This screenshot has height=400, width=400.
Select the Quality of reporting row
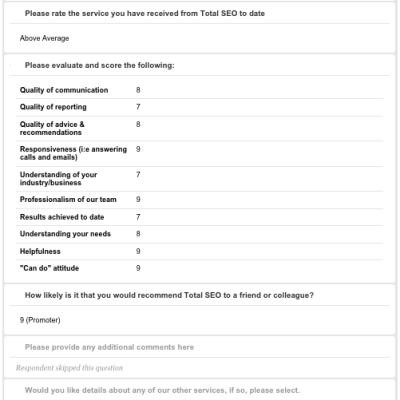click(x=199, y=107)
